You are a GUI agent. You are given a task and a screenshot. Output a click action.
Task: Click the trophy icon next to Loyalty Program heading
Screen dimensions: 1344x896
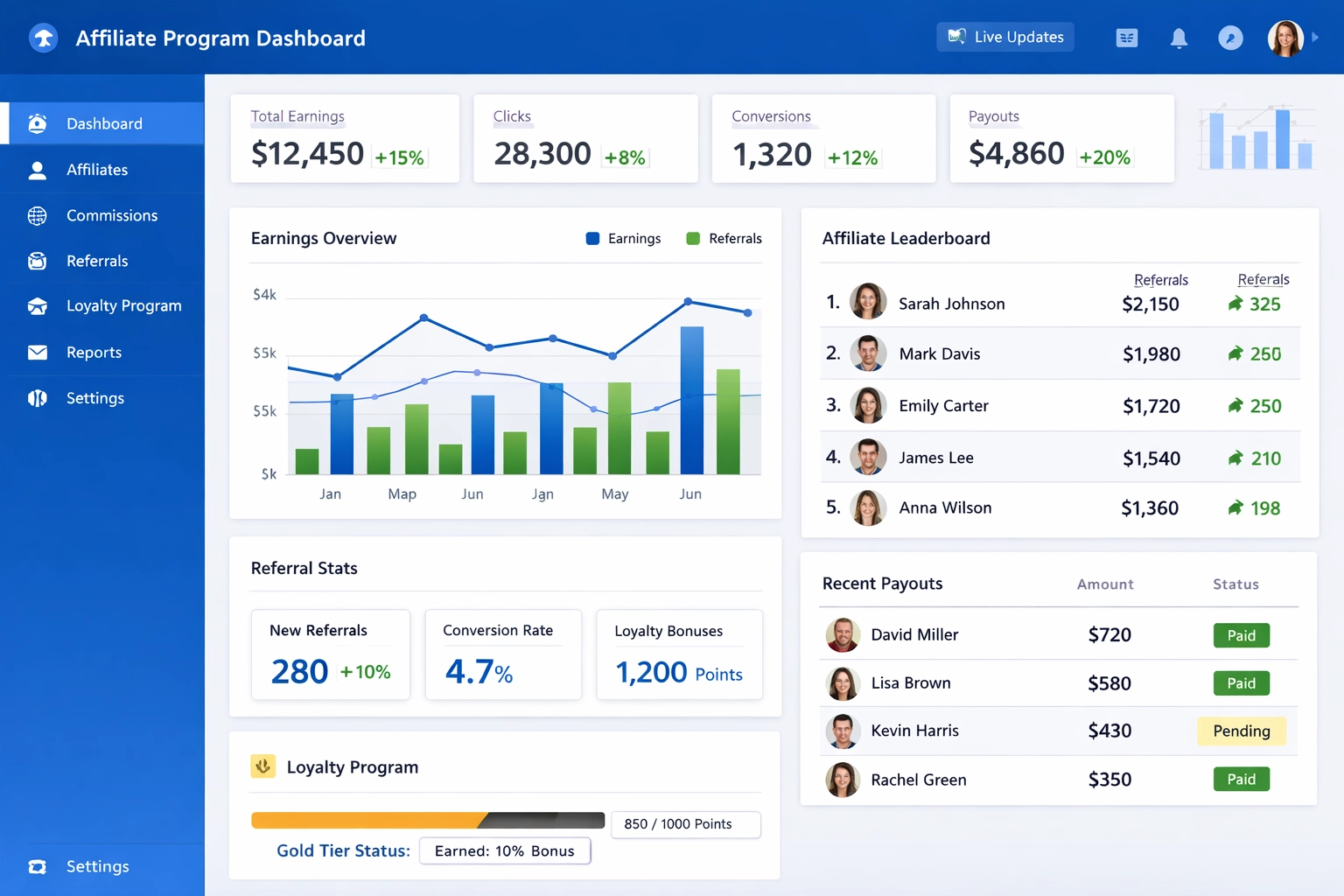click(263, 766)
